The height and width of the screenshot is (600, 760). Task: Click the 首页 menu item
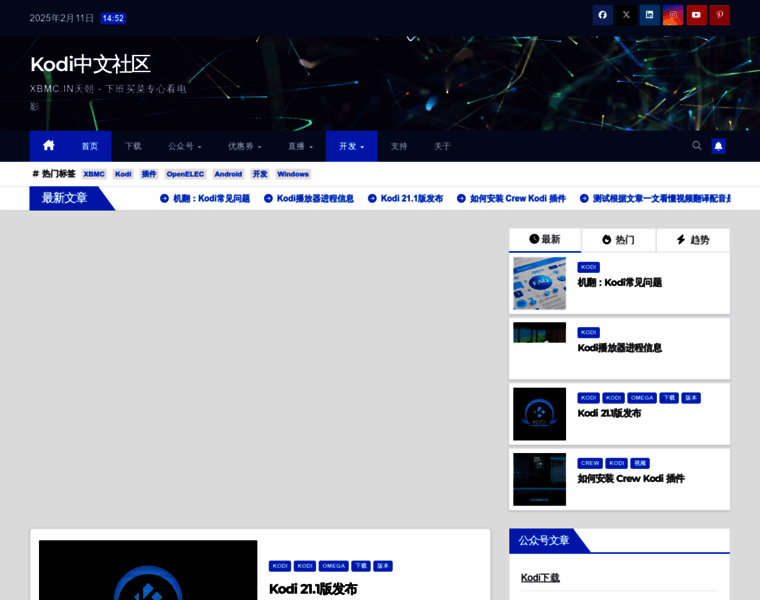[90, 146]
